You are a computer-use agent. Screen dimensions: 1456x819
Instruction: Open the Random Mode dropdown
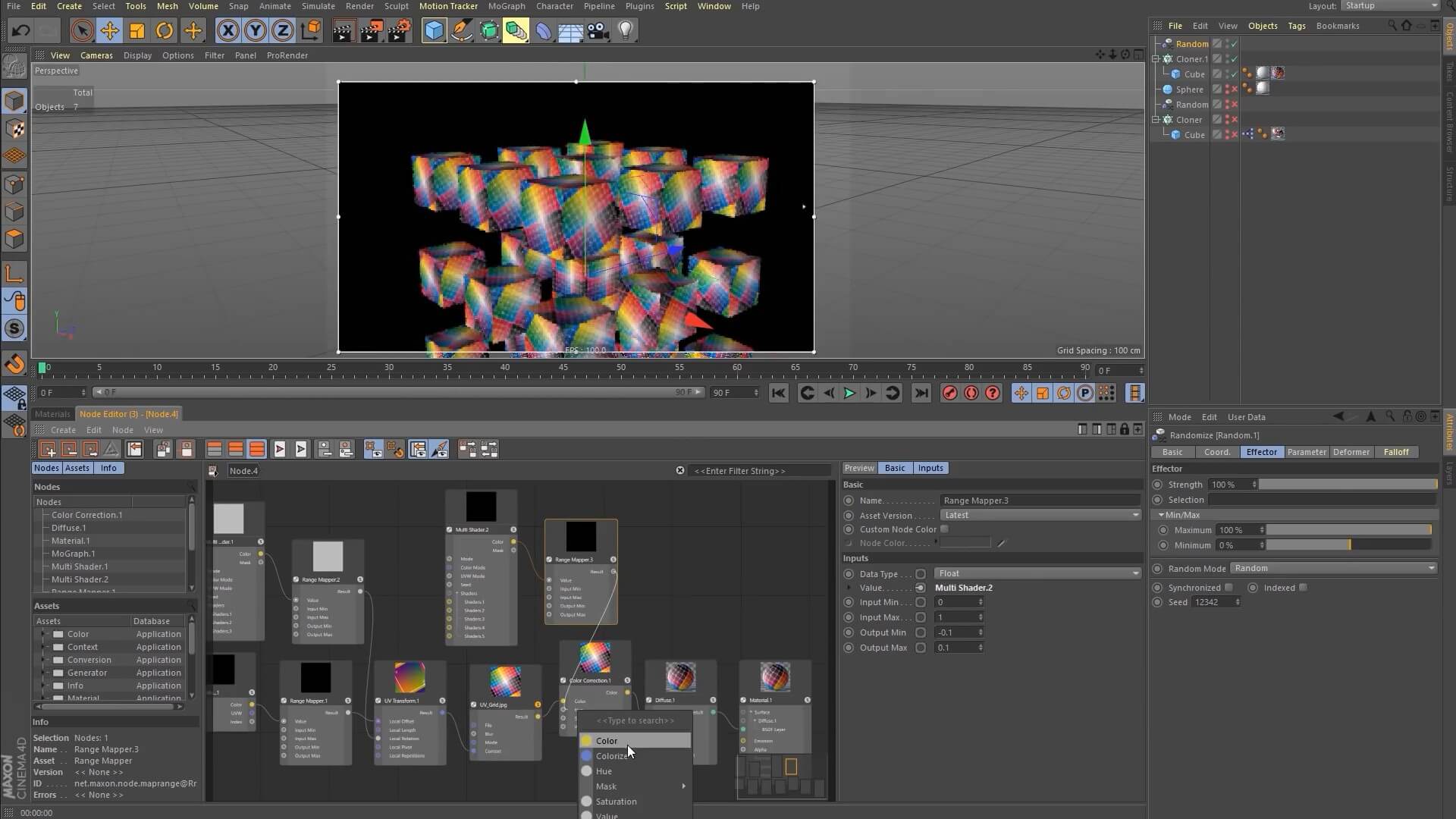(x=1333, y=568)
